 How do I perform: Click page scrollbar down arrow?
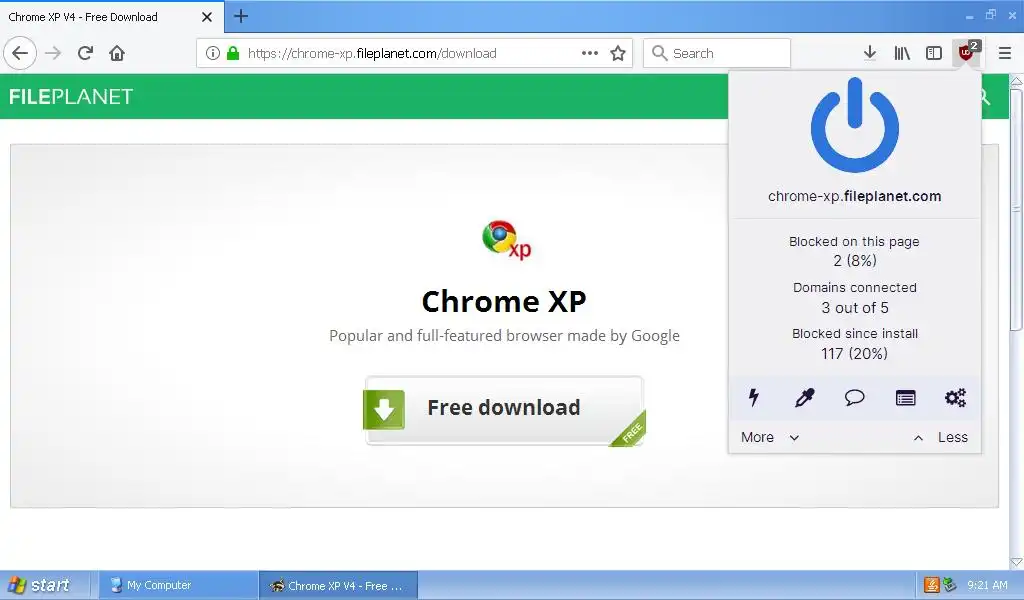click(x=1016, y=562)
